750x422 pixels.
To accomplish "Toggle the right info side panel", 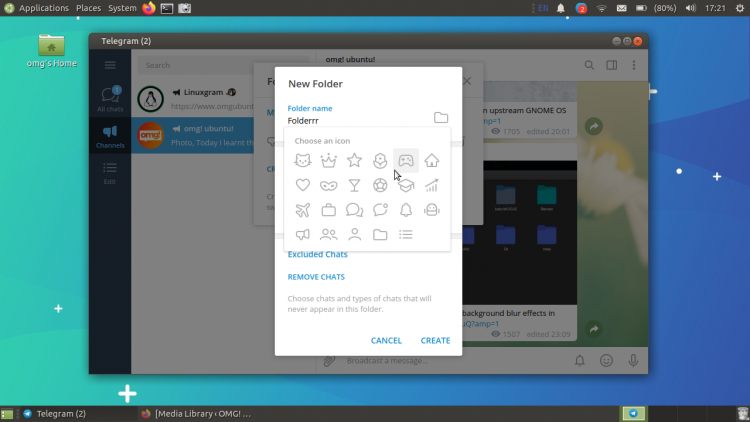I will (x=612, y=65).
